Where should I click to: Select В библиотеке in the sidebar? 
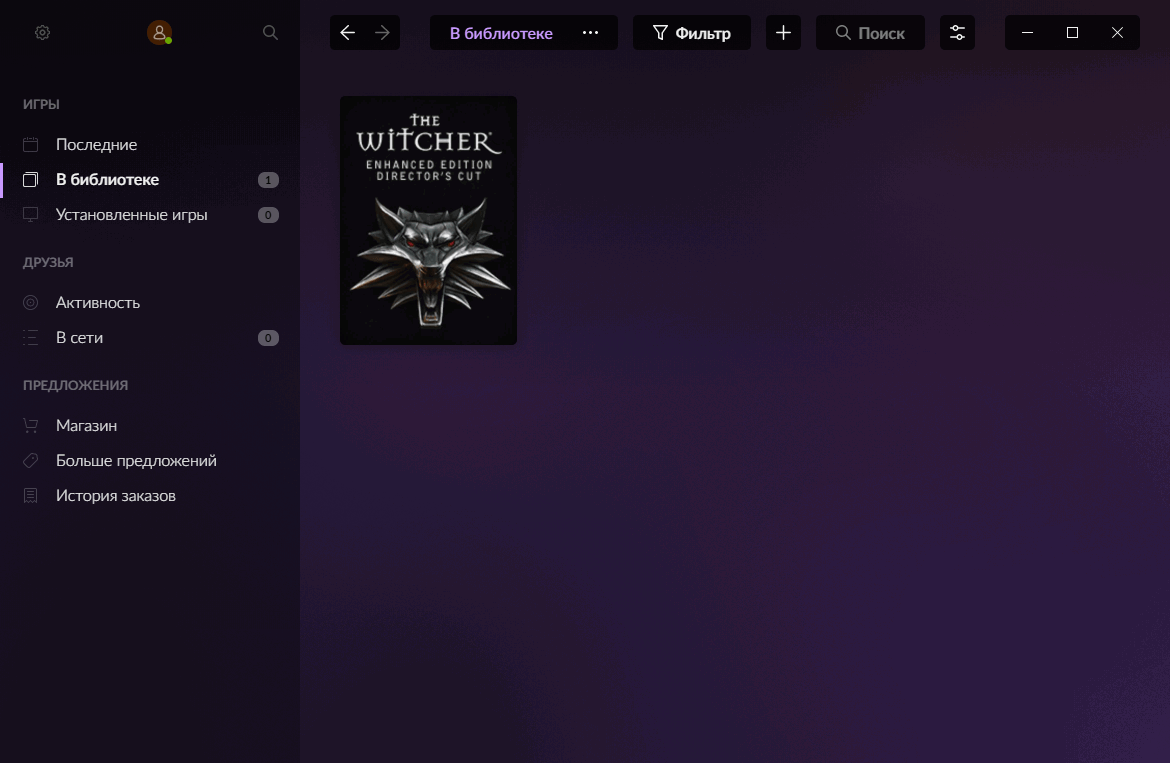click(107, 179)
